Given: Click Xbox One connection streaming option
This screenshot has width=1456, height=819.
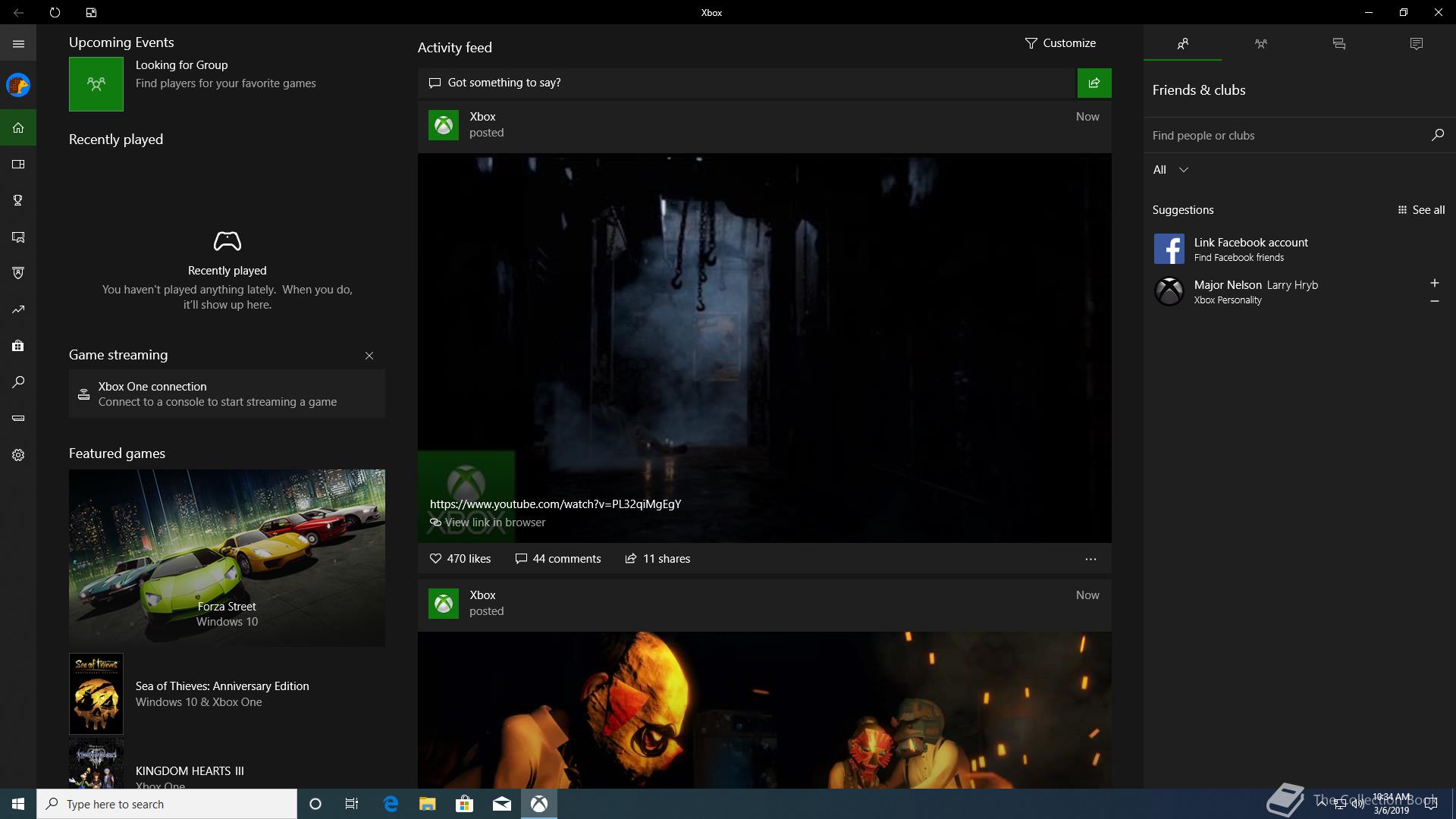Looking at the screenshot, I should (x=227, y=394).
